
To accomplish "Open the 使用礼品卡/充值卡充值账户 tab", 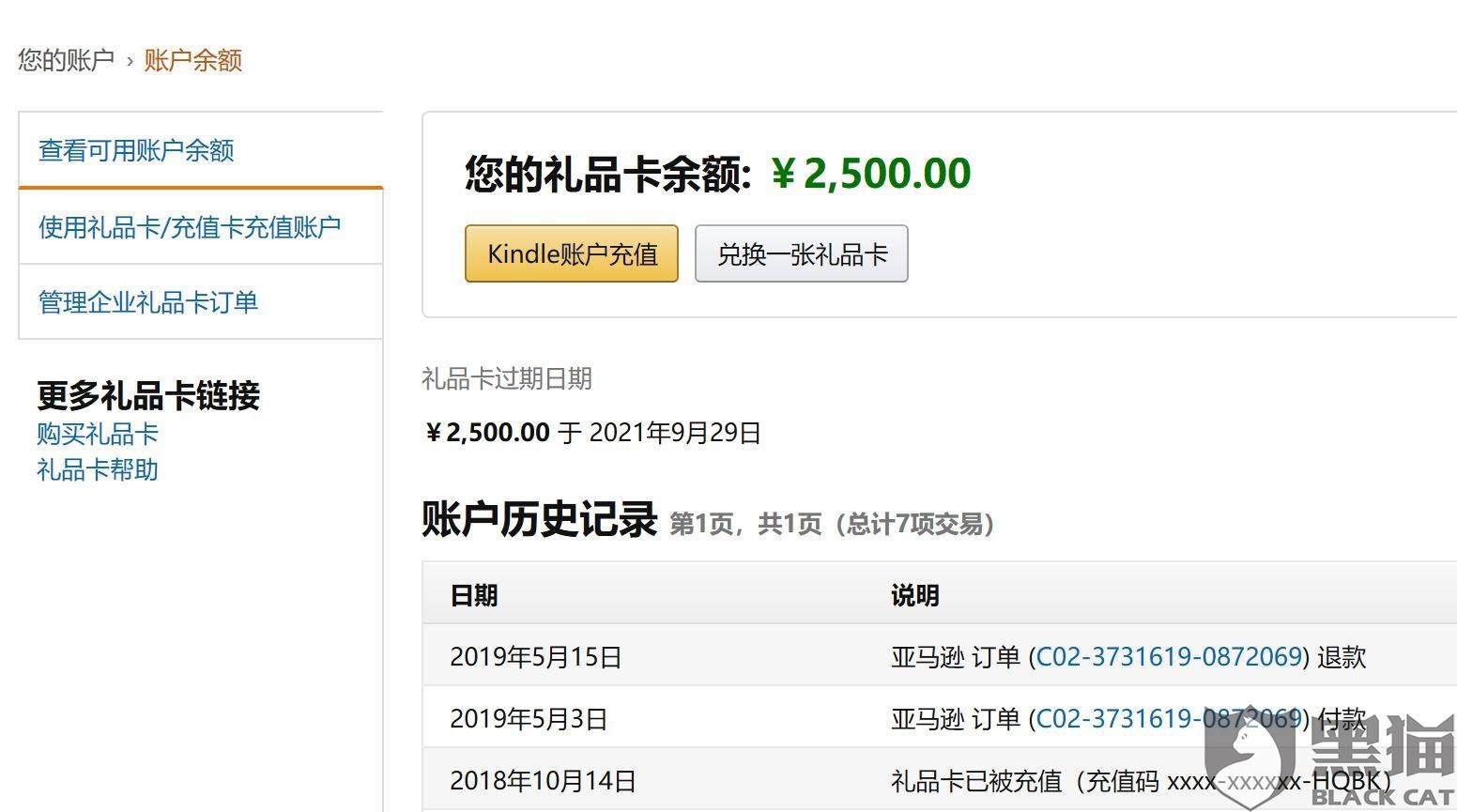I will point(190,227).
